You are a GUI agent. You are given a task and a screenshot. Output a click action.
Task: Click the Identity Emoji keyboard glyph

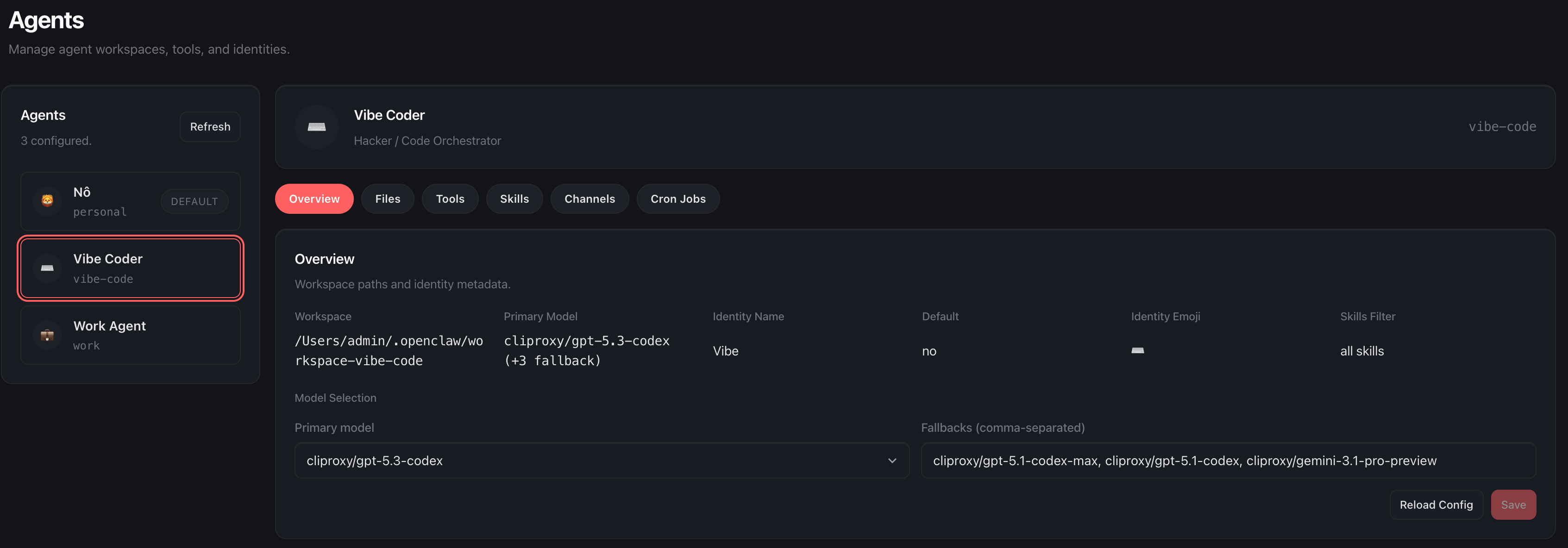tap(1137, 351)
